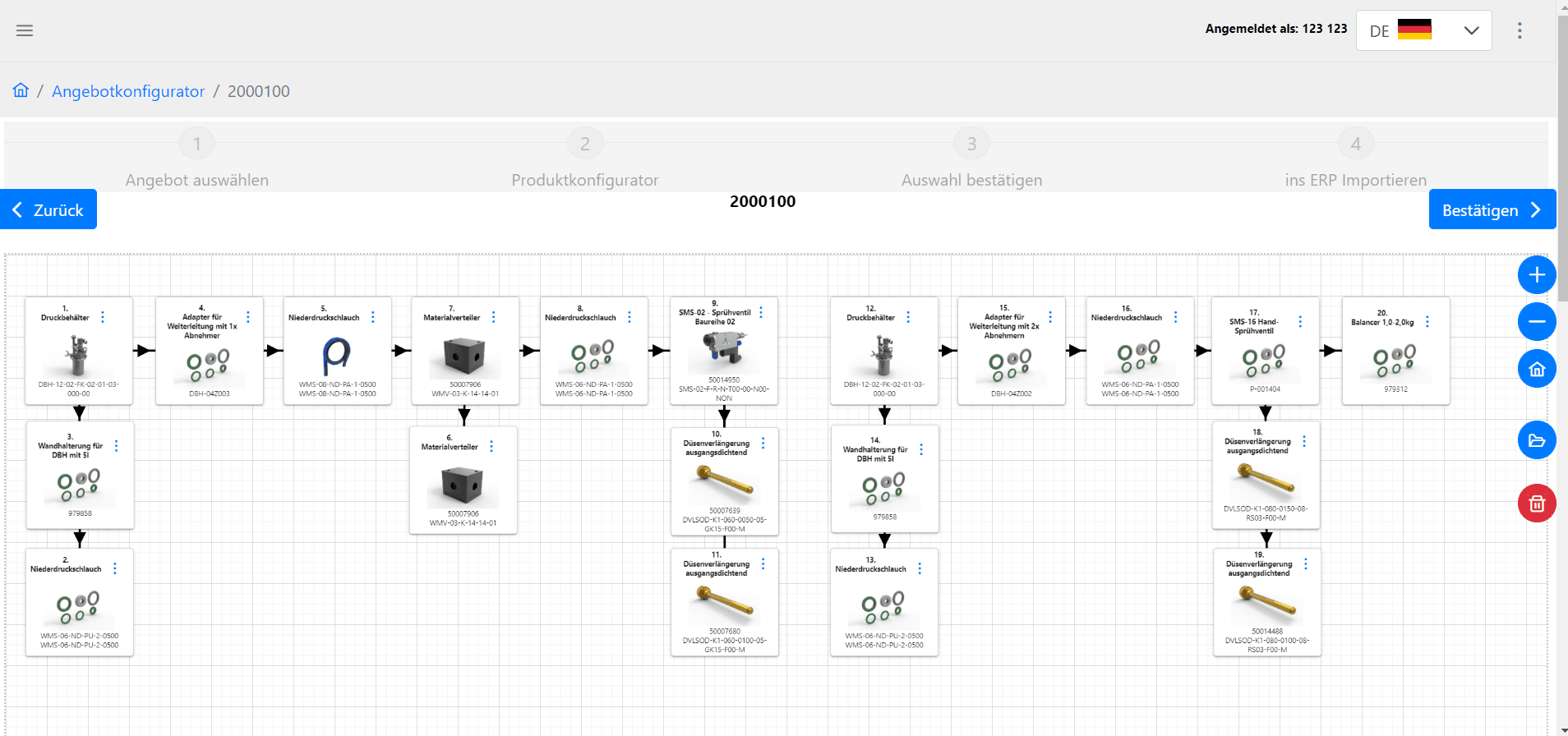
Task: Click the blue plus zoom-in button
Action: [x=1536, y=275]
